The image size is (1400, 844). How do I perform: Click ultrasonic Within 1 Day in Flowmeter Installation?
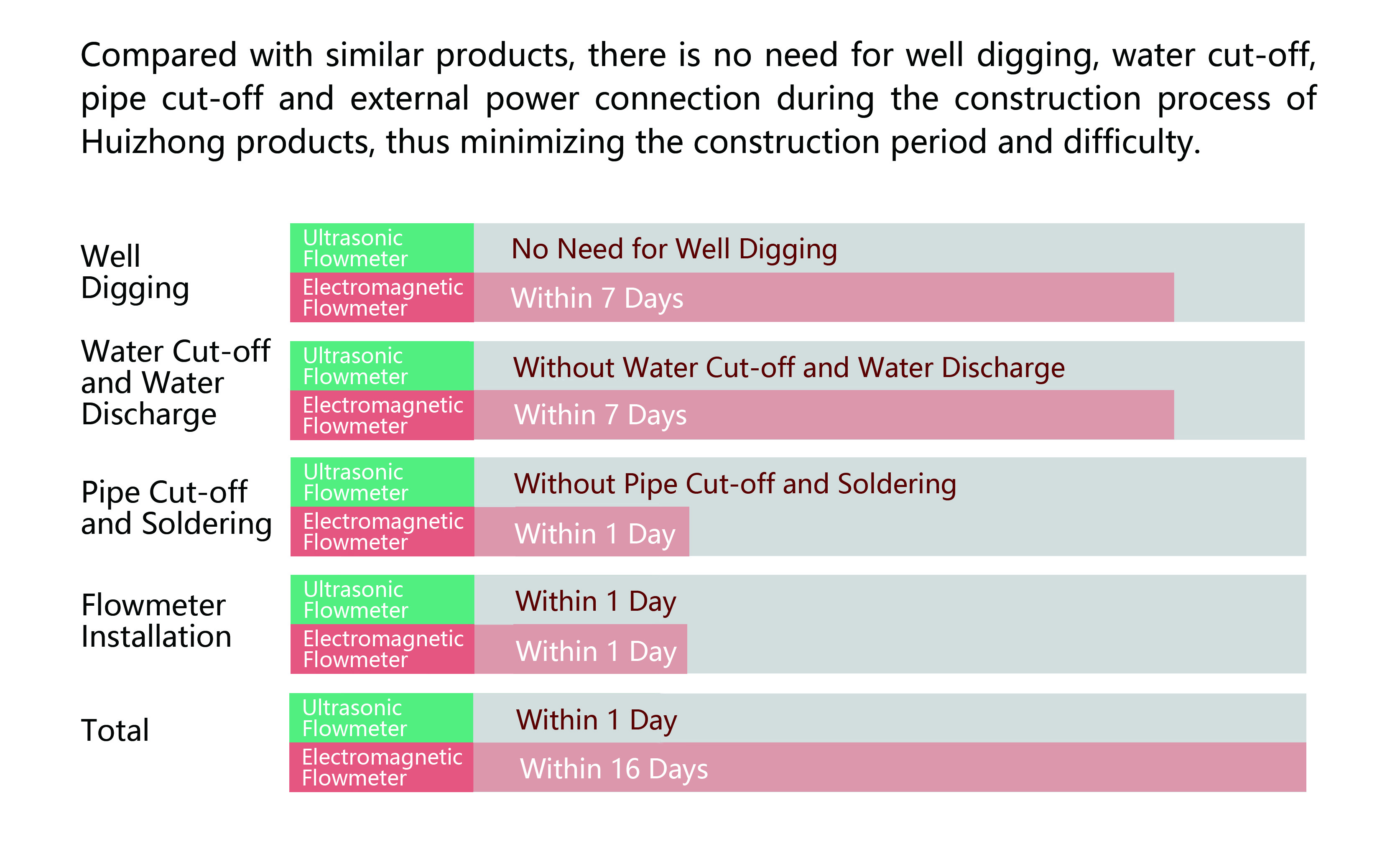point(595,602)
